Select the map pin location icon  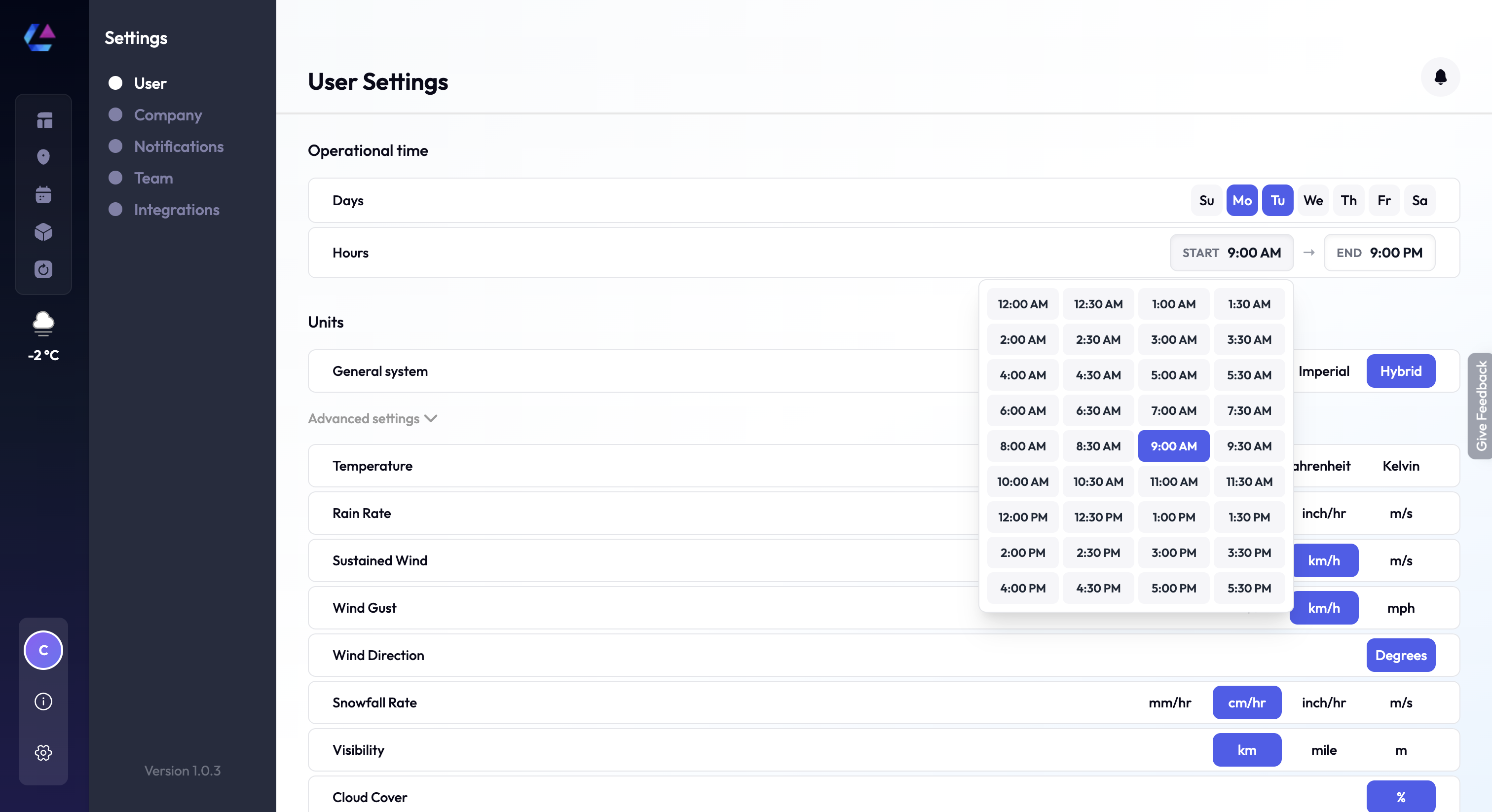(x=43, y=157)
